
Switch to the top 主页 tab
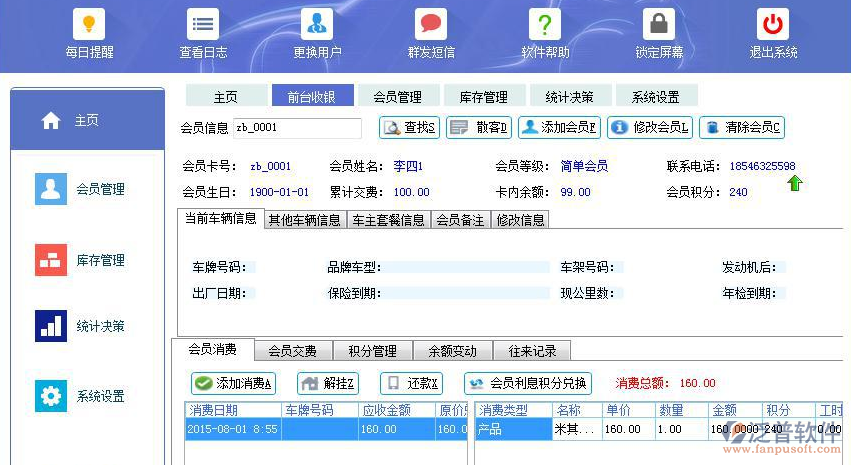click(x=226, y=96)
